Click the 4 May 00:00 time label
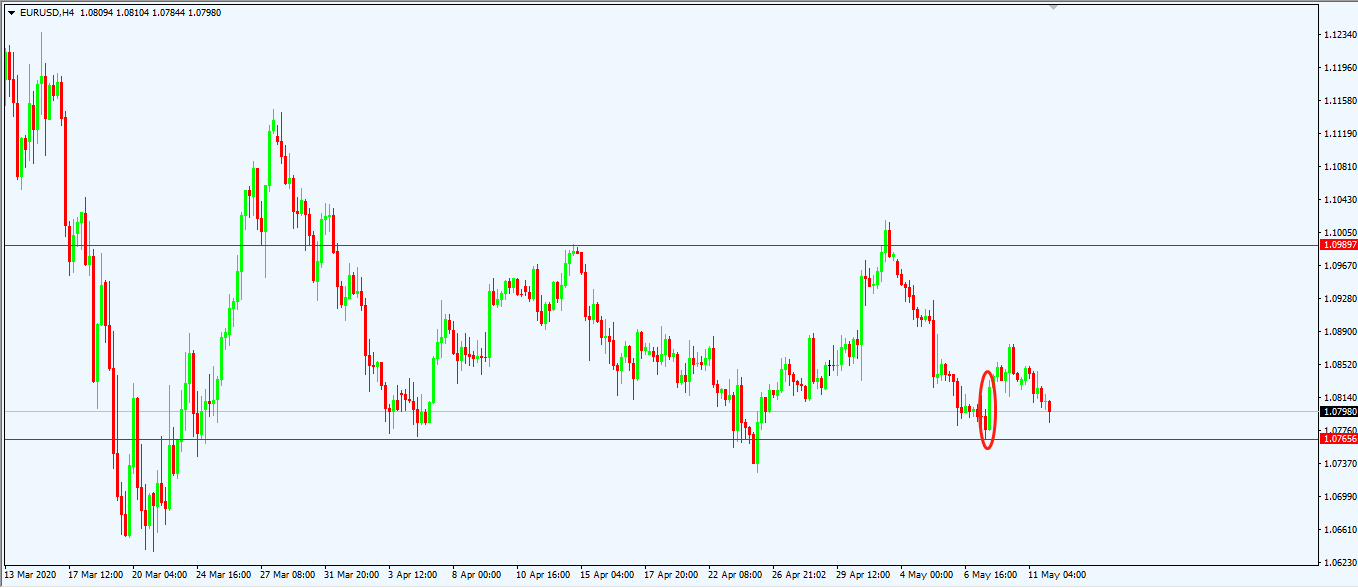Viewport: 1358px width, 588px height. click(926, 575)
